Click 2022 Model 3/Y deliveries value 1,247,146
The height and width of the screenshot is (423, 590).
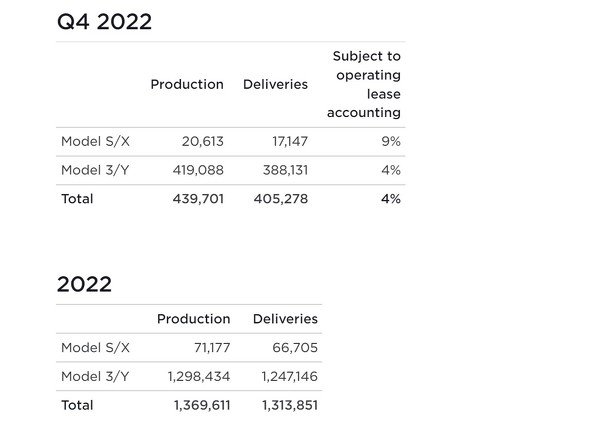(290, 376)
